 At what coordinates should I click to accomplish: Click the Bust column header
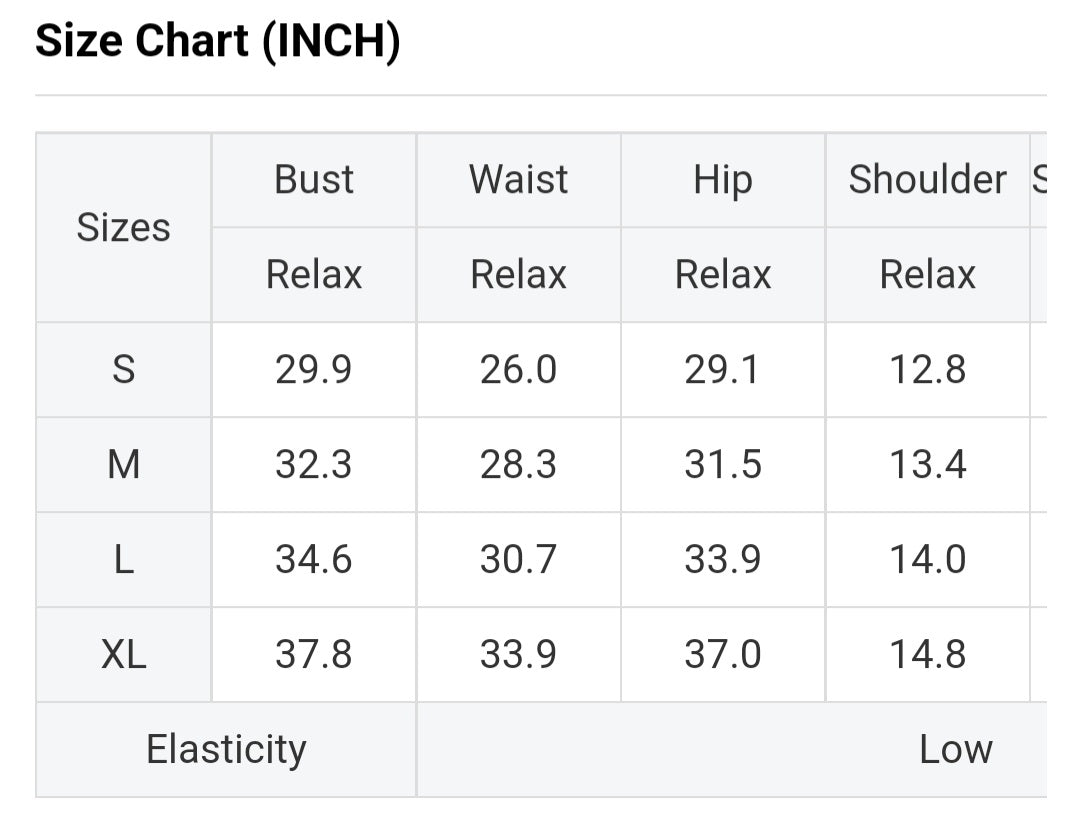314,180
